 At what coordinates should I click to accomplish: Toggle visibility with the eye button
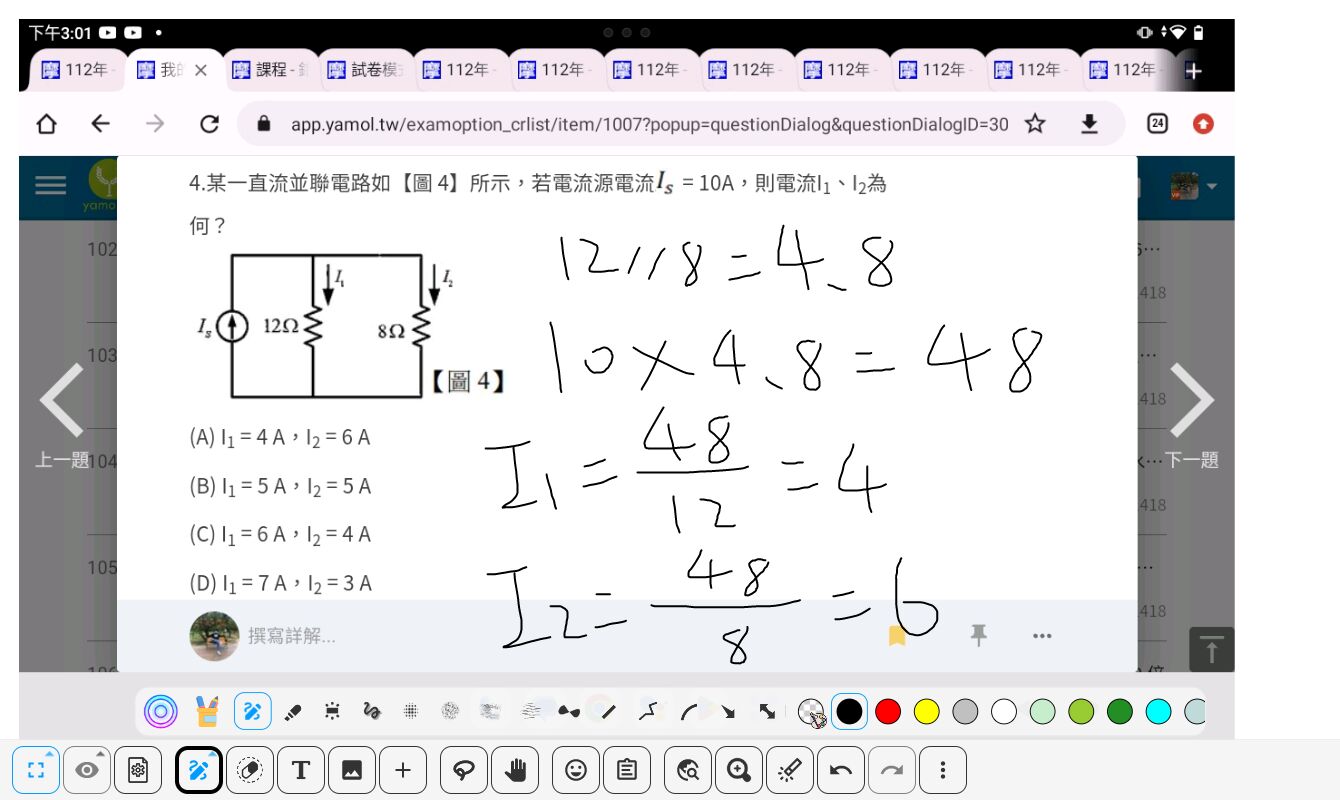point(88,770)
